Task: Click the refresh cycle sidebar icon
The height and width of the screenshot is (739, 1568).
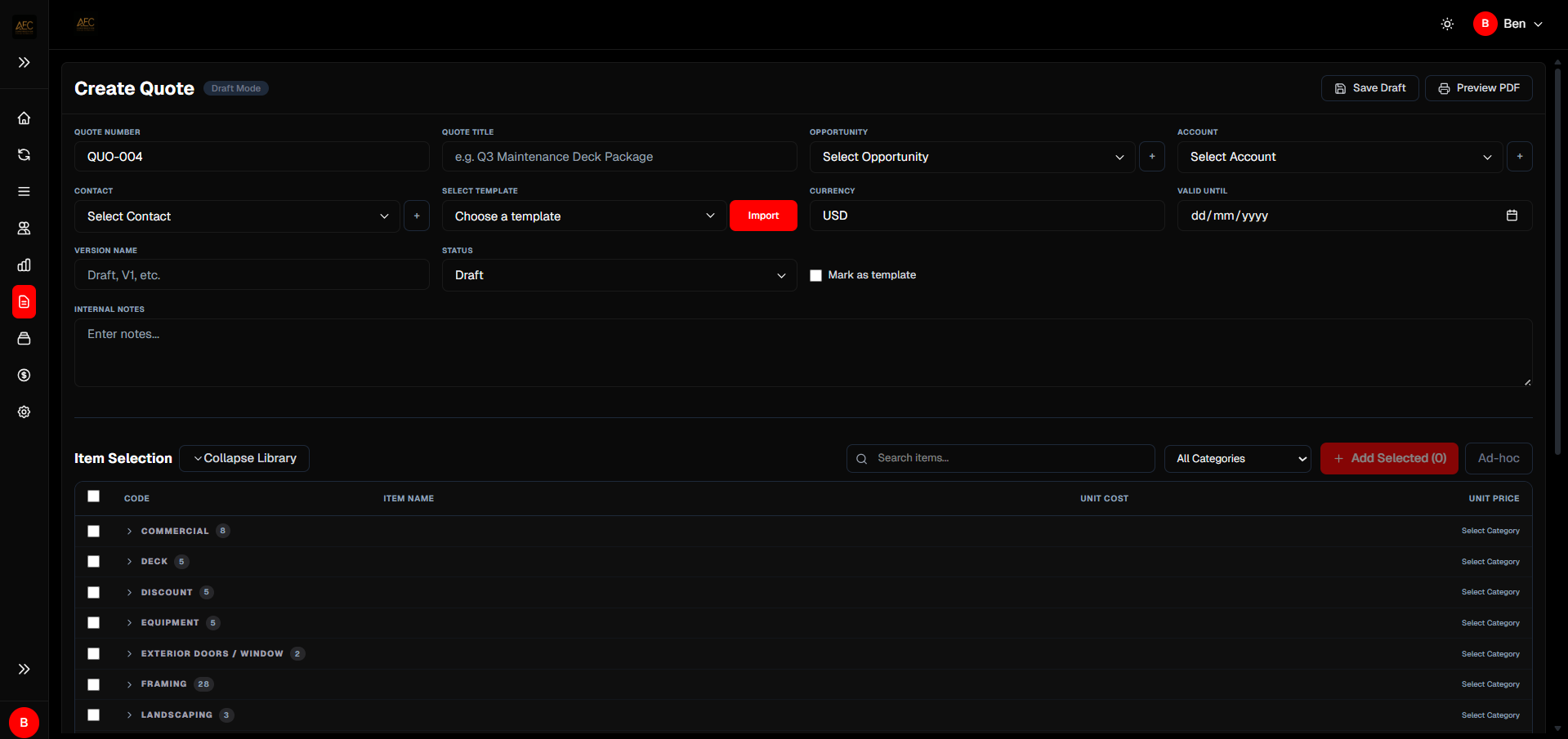Action: pyautogui.click(x=24, y=155)
